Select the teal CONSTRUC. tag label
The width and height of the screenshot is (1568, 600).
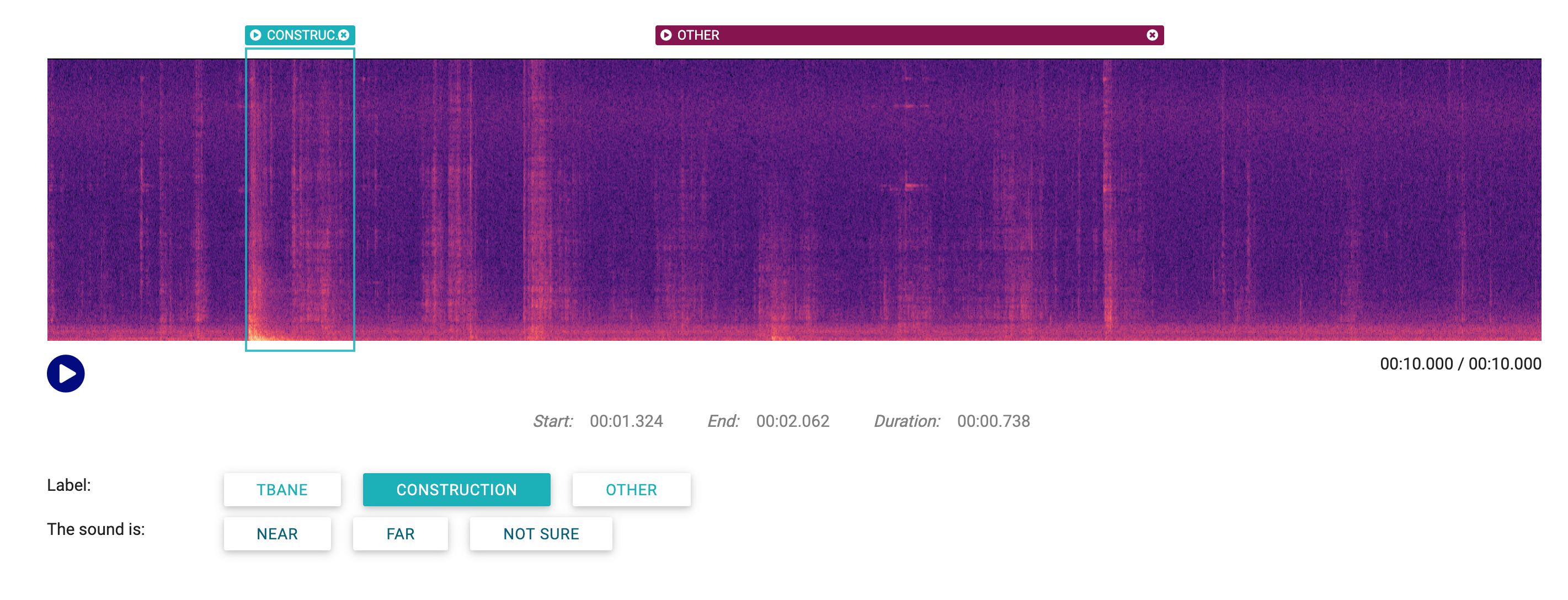point(301,35)
